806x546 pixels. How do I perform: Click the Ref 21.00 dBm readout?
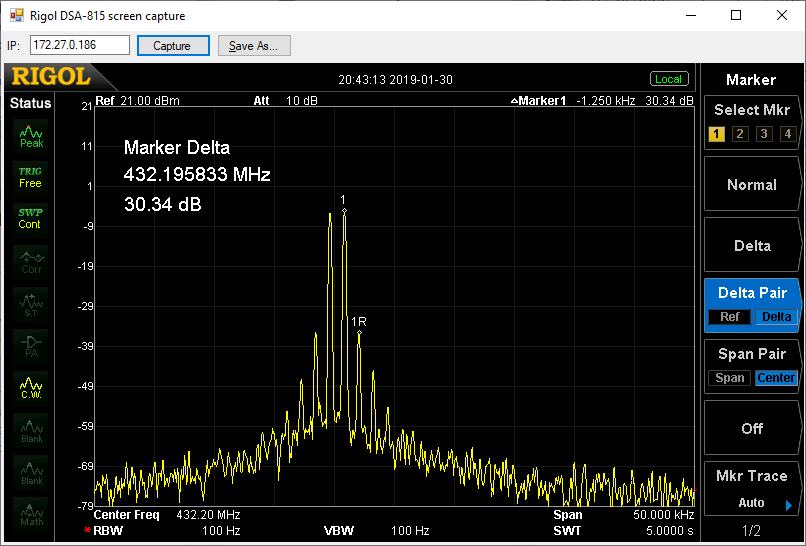[x=137, y=101]
